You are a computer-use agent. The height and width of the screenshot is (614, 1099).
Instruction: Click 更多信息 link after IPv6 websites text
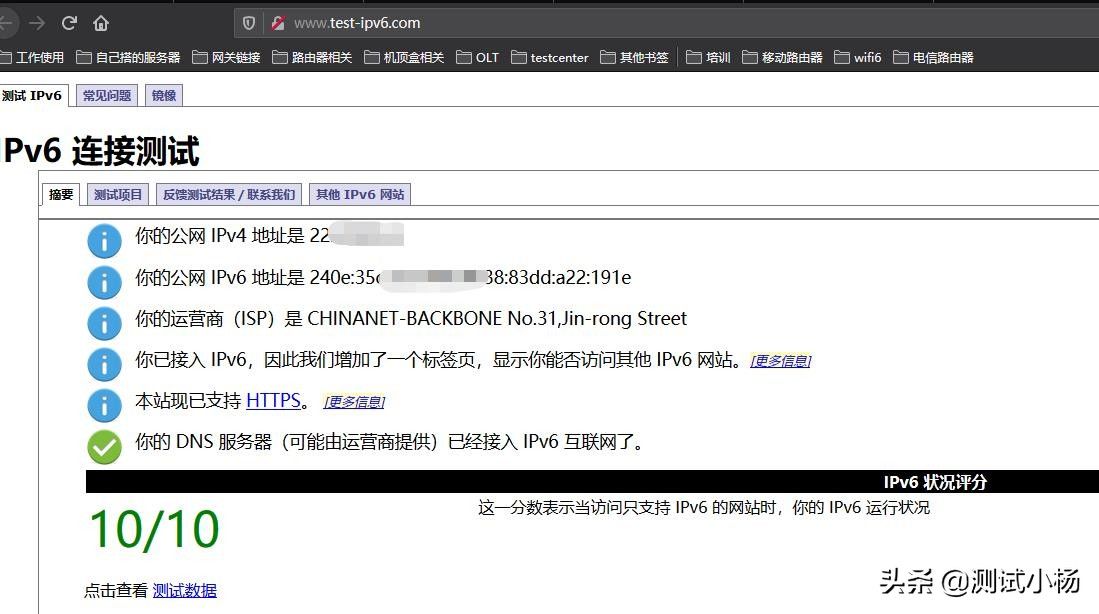point(781,361)
